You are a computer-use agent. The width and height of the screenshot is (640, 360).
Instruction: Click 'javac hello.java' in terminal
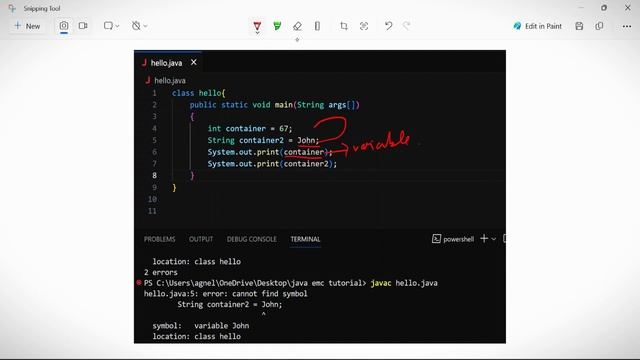(404, 283)
